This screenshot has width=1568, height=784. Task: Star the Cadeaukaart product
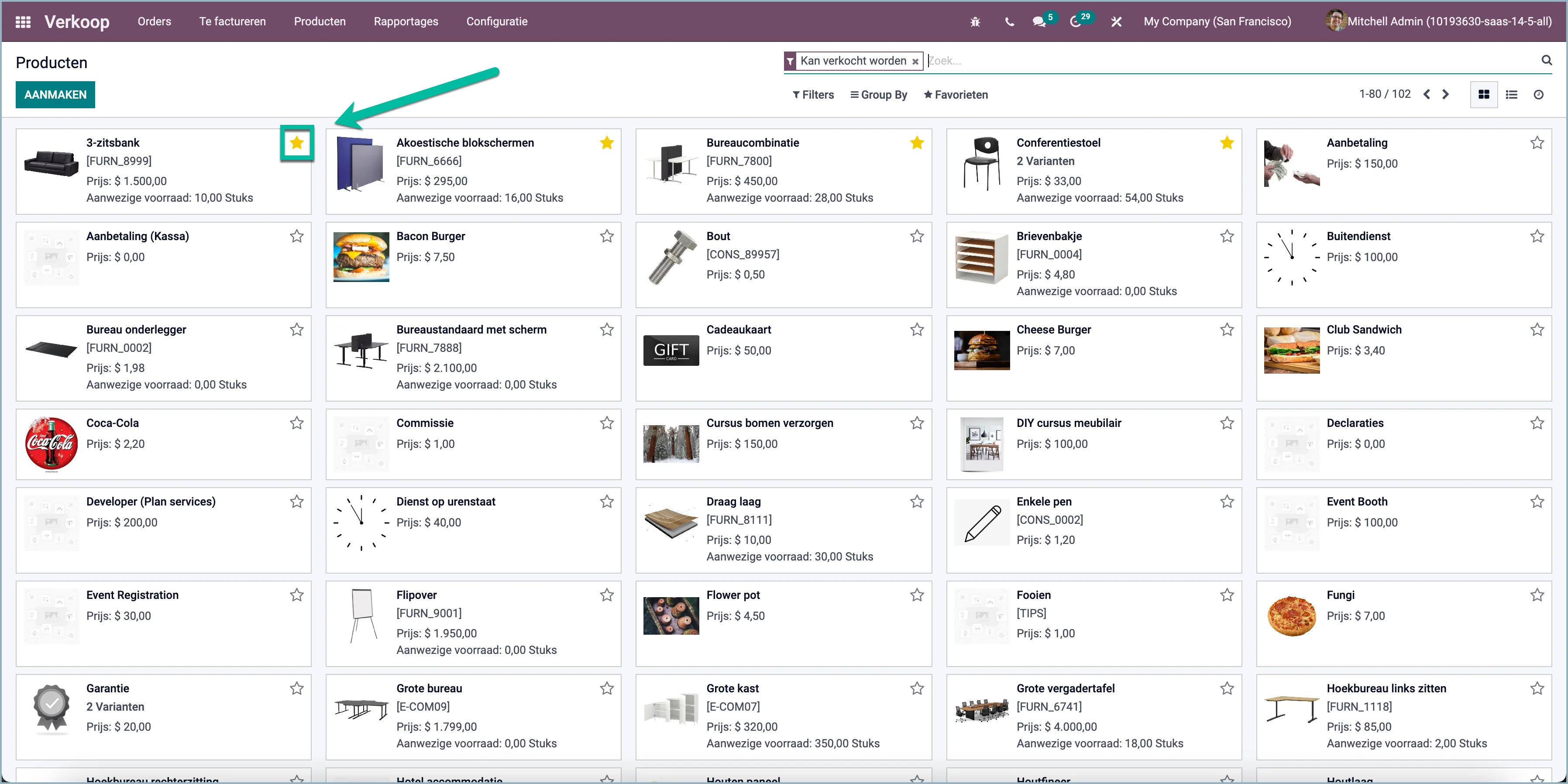point(917,330)
